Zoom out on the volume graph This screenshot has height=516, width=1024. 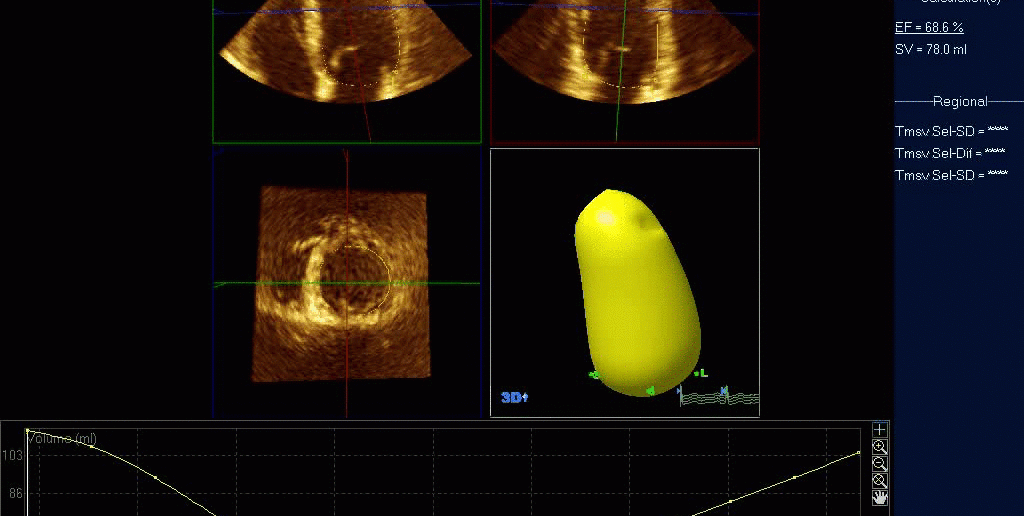click(880, 464)
